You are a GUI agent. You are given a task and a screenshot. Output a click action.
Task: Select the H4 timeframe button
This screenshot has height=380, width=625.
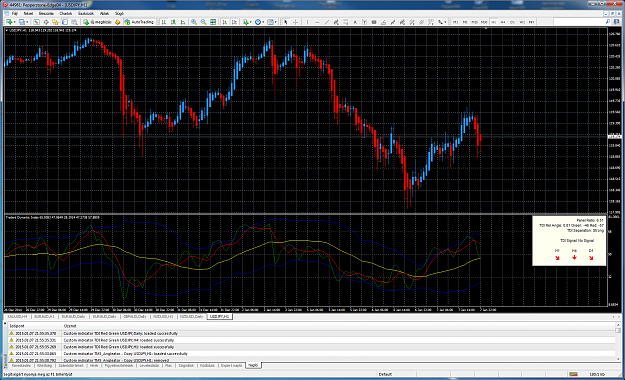pyautogui.click(x=503, y=22)
